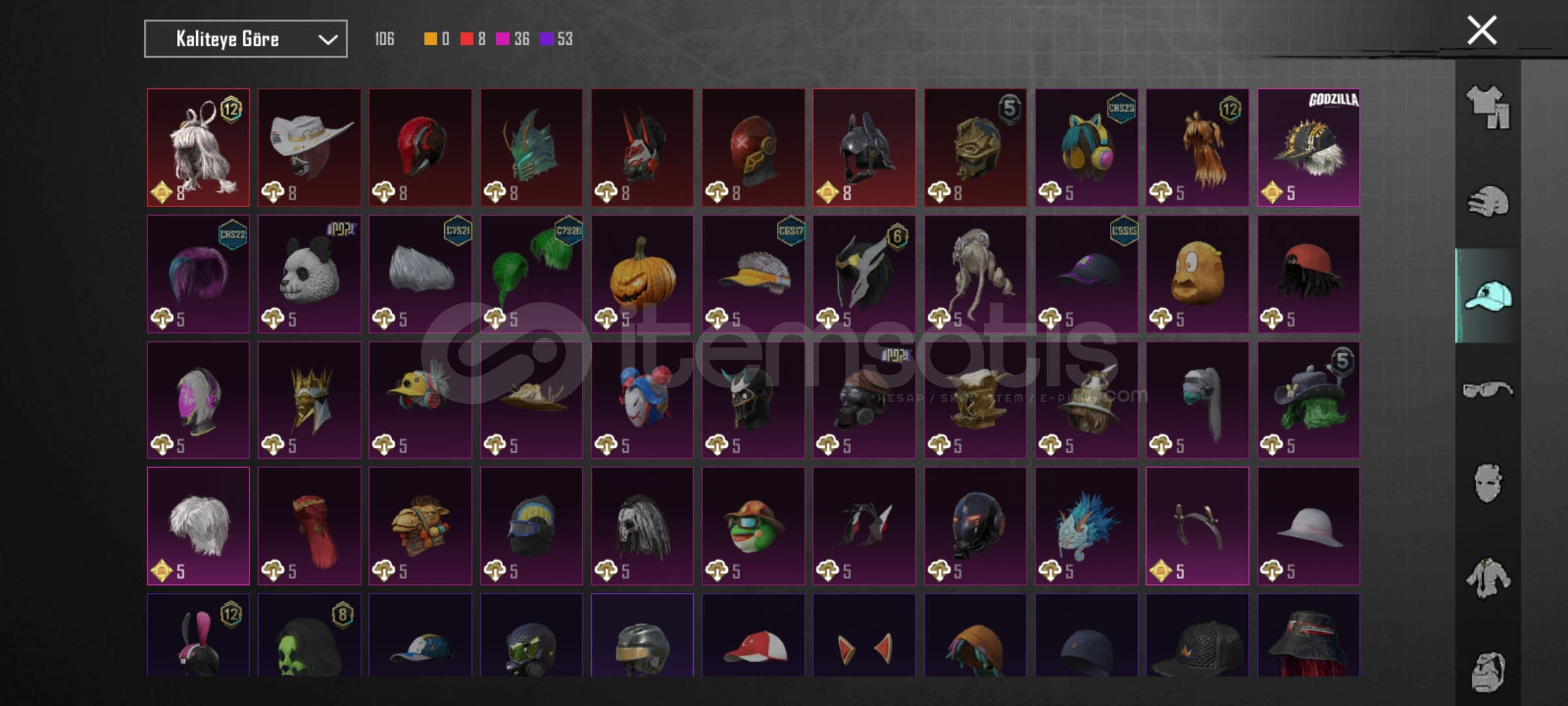Open the glasses category icon
This screenshot has width=1568, height=706.
[x=1488, y=390]
